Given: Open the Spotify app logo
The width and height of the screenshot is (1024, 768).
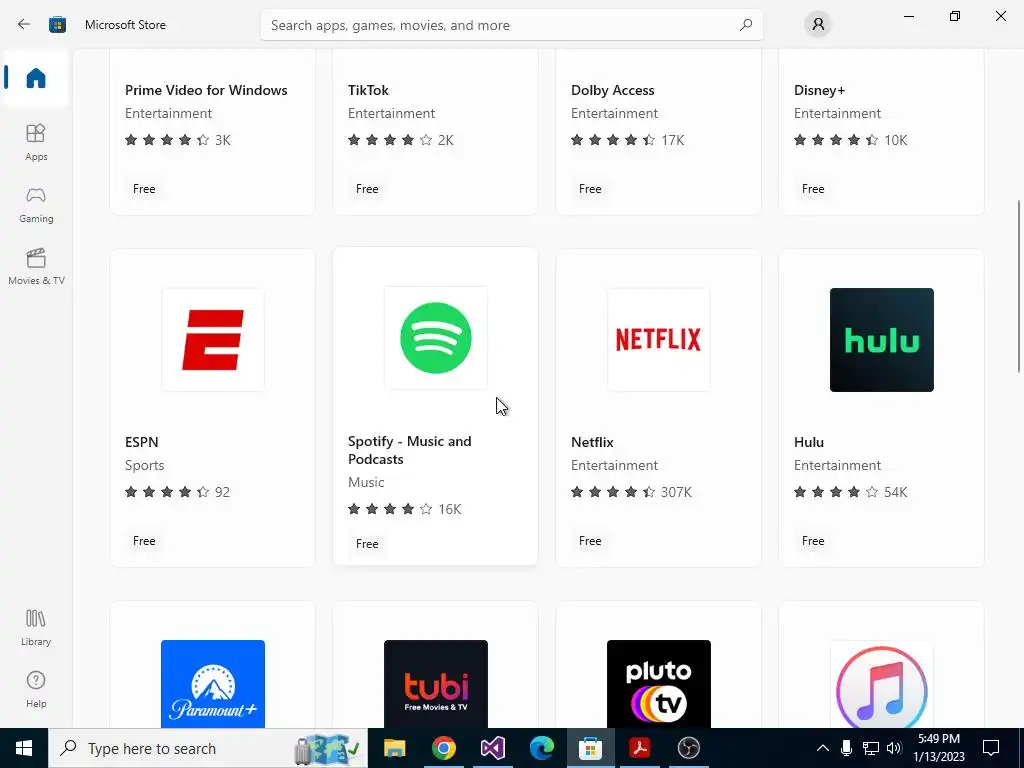Looking at the screenshot, I should tap(436, 338).
